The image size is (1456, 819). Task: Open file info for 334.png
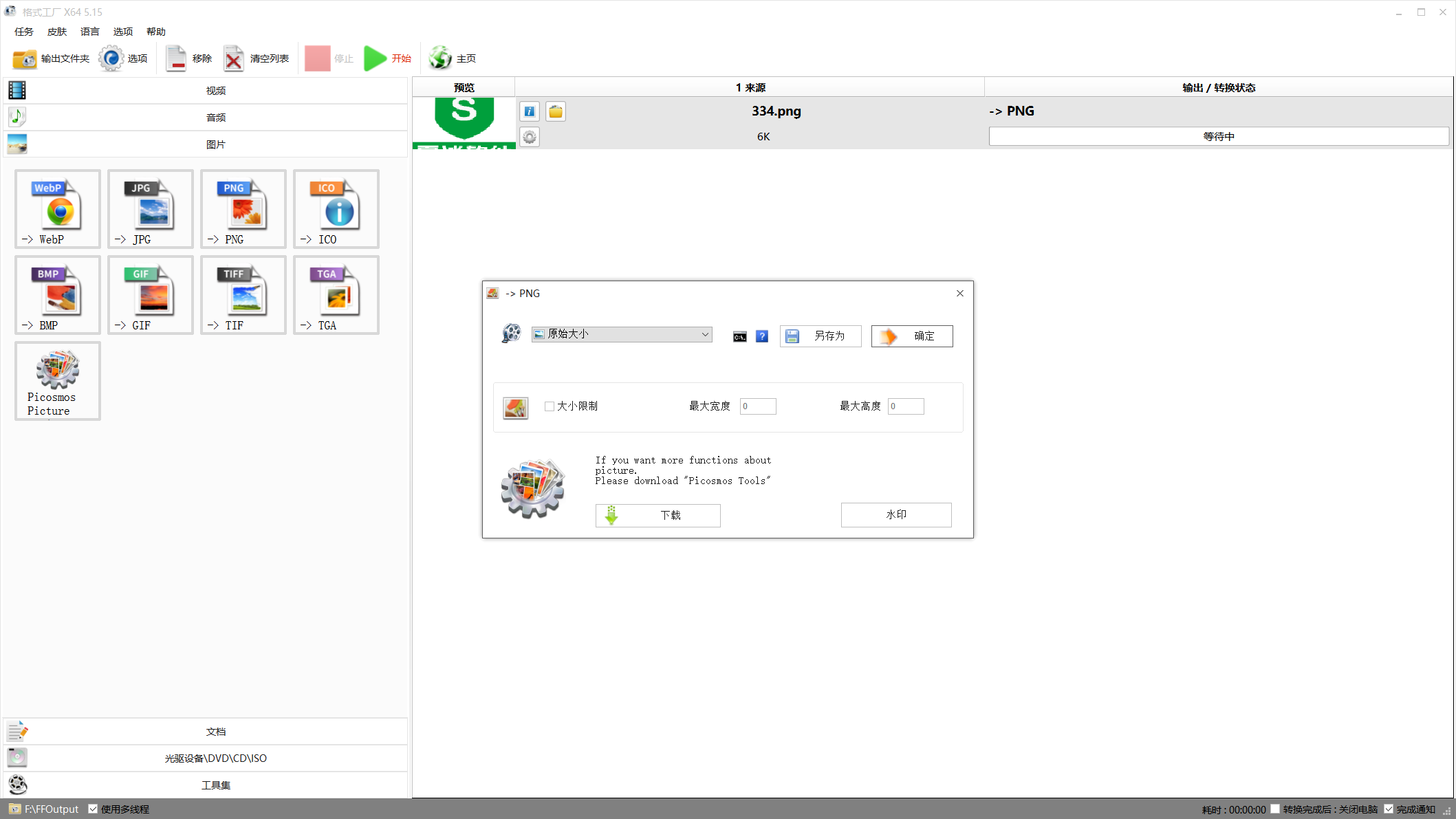530,111
